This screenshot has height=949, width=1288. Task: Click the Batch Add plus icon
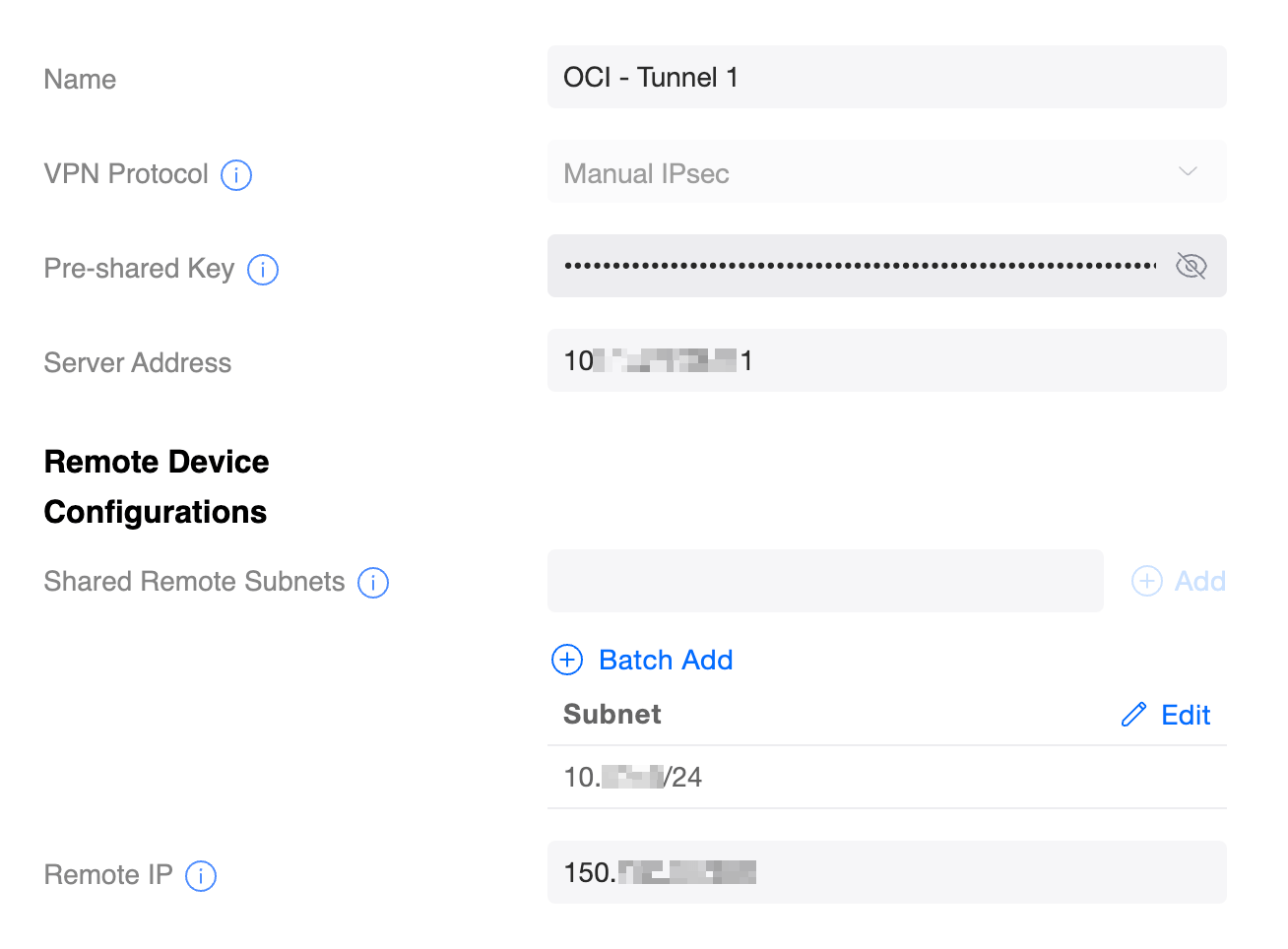567,660
